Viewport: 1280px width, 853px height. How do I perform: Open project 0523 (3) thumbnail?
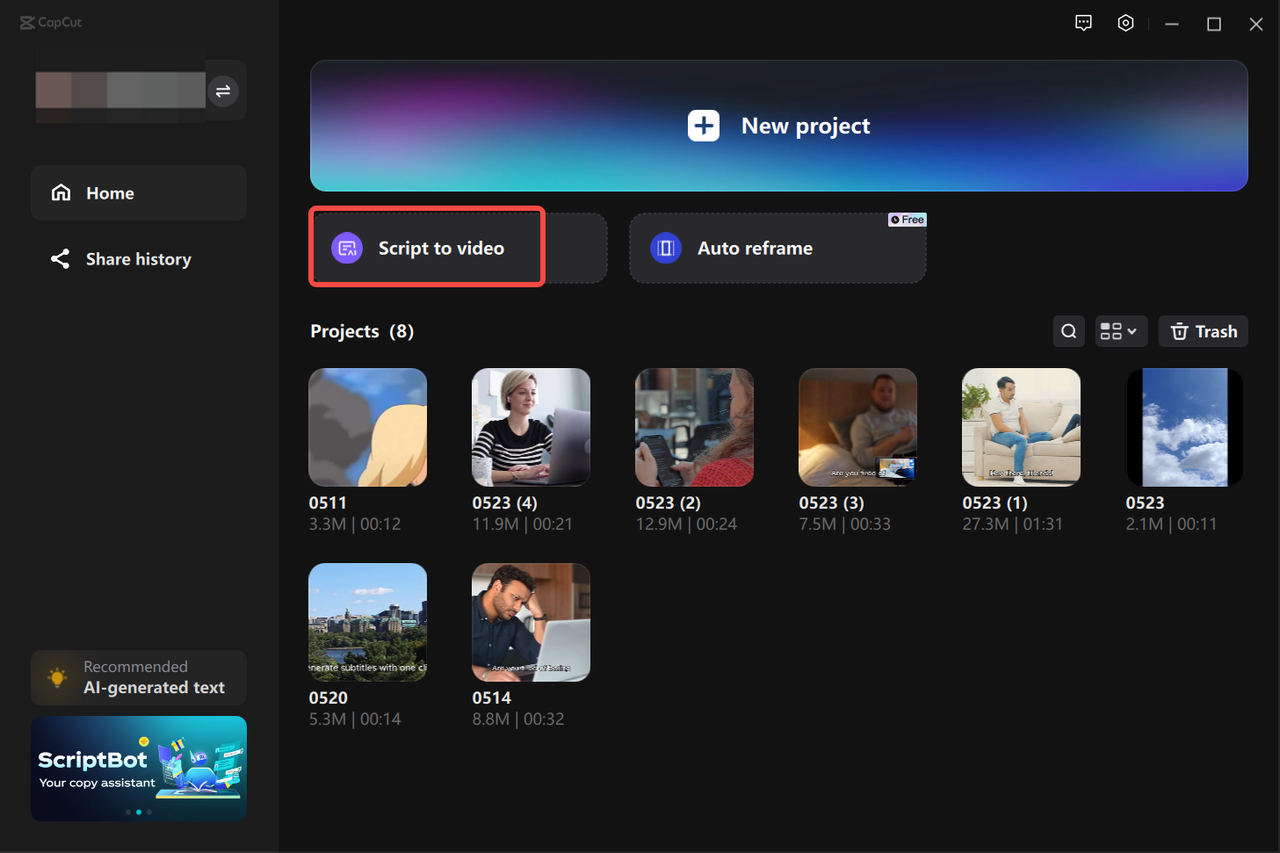click(x=858, y=427)
